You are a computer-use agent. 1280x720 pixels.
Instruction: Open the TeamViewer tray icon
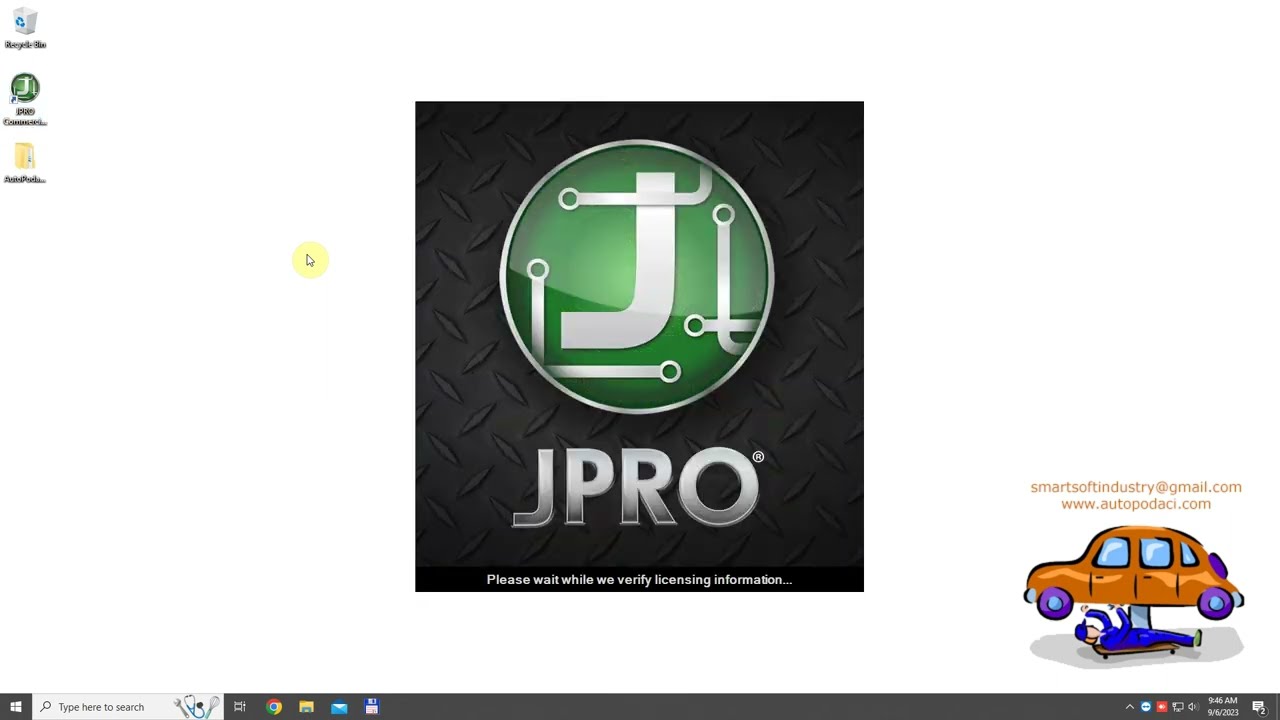[x=1146, y=707]
